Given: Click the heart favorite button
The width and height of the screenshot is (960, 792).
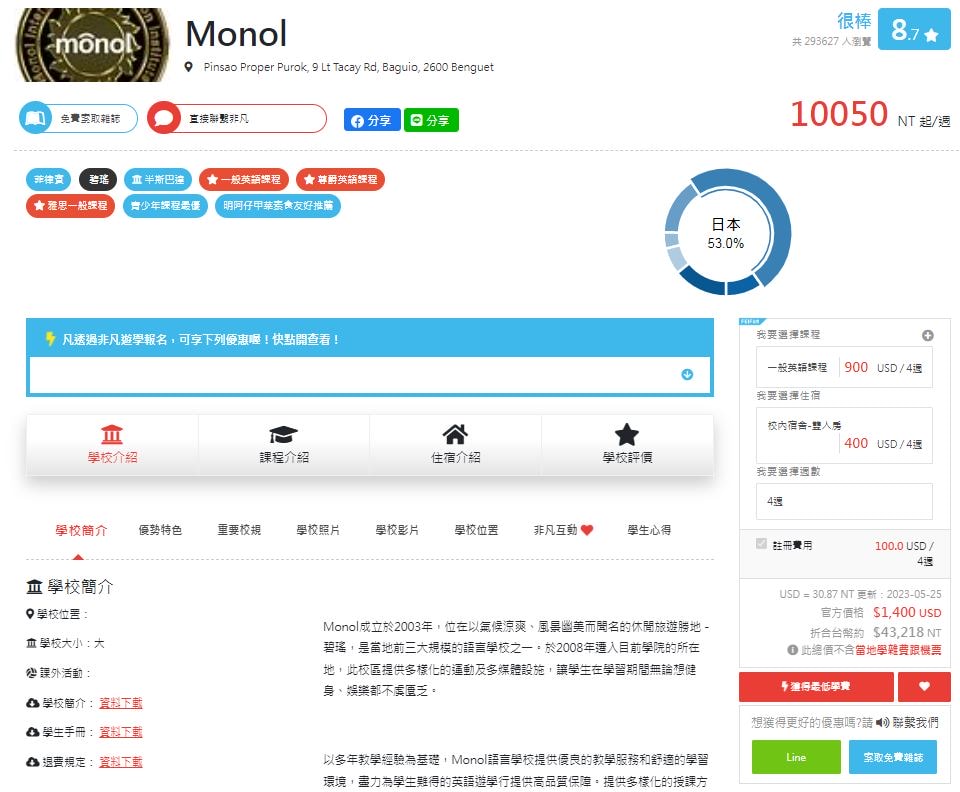Looking at the screenshot, I should tap(924, 687).
